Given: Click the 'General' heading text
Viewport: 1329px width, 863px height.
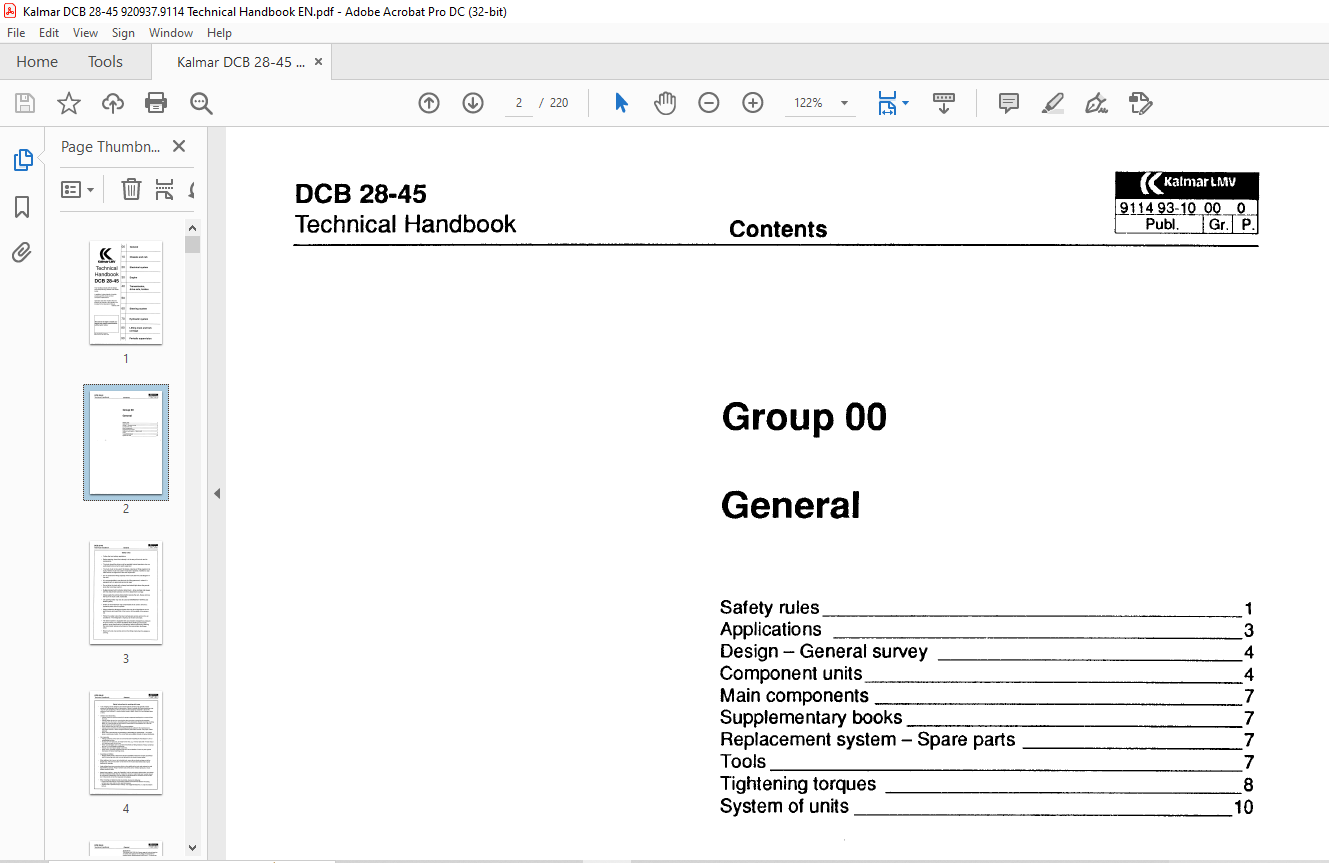Looking at the screenshot, I should [790, 505].
